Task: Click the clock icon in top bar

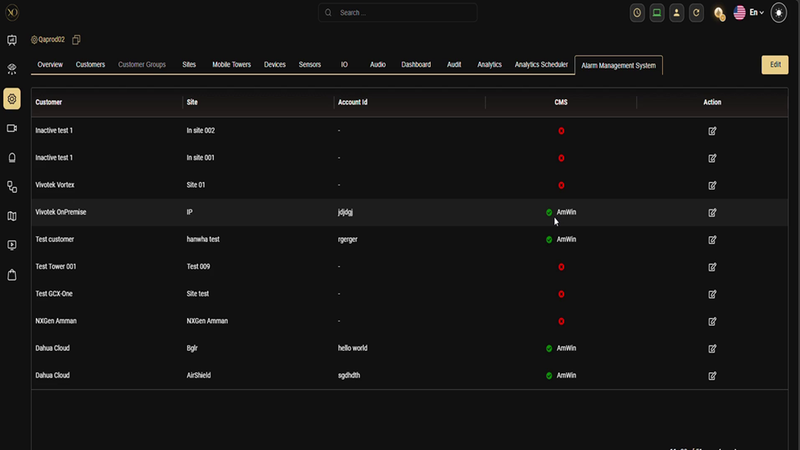Action: [637, 13]
